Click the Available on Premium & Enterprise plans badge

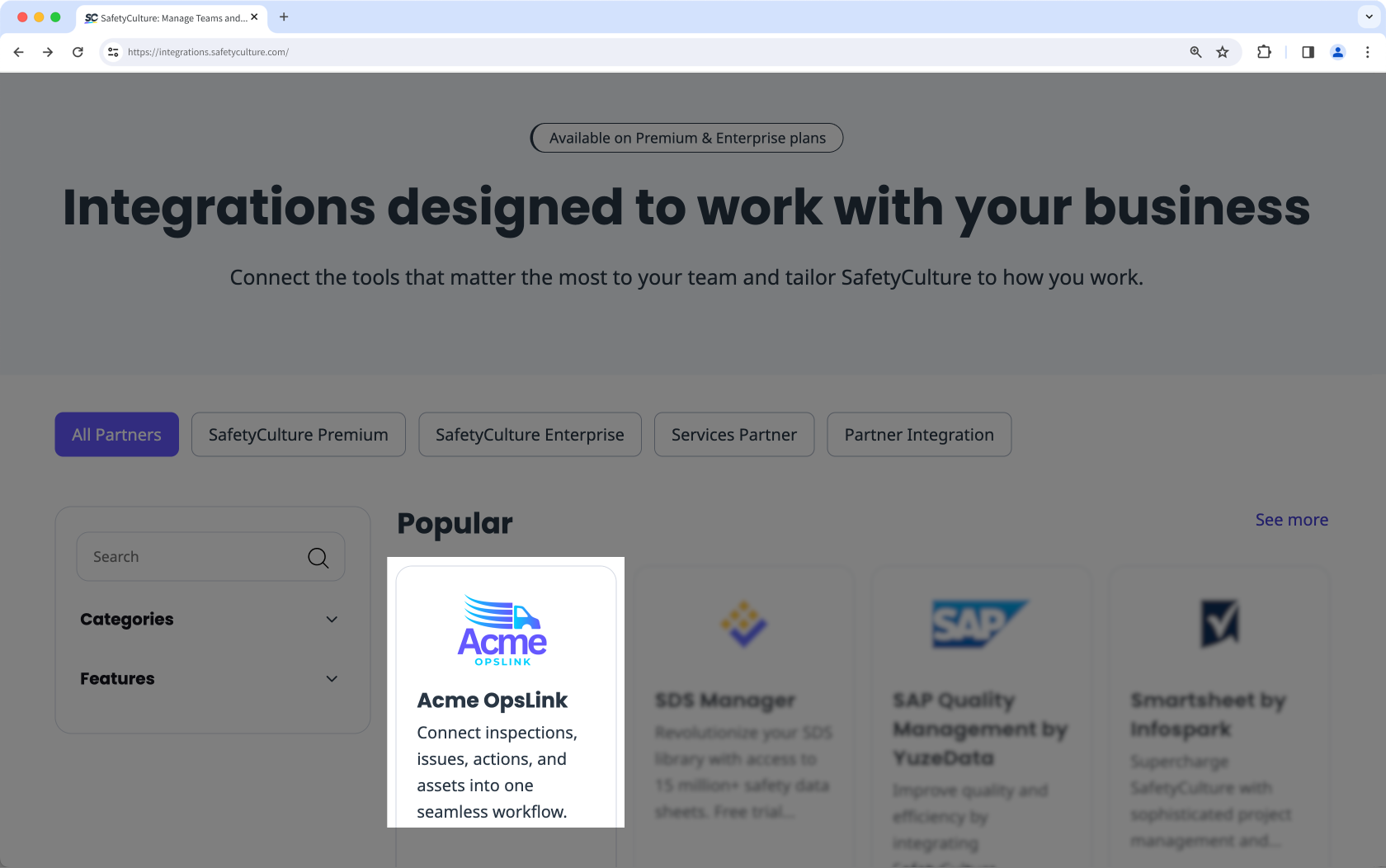tap(686, 138)
